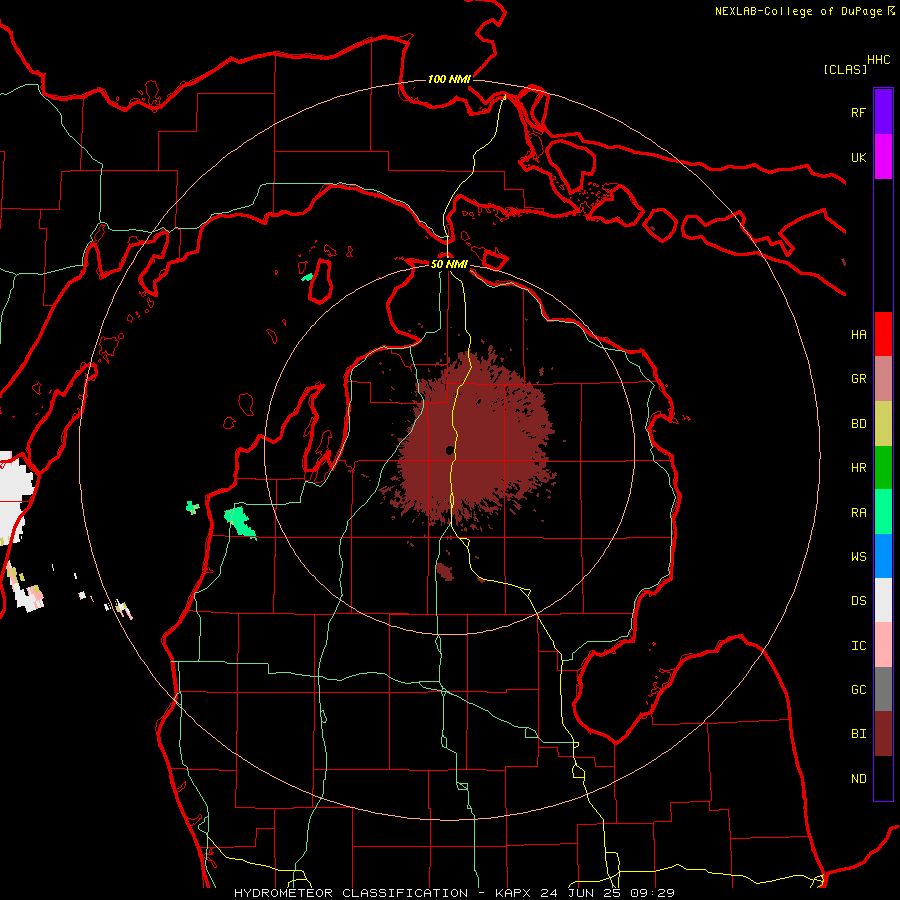Screen dimensions: 900x900
Task: Click the HR legend label
Action: click(x=858, y=468)
